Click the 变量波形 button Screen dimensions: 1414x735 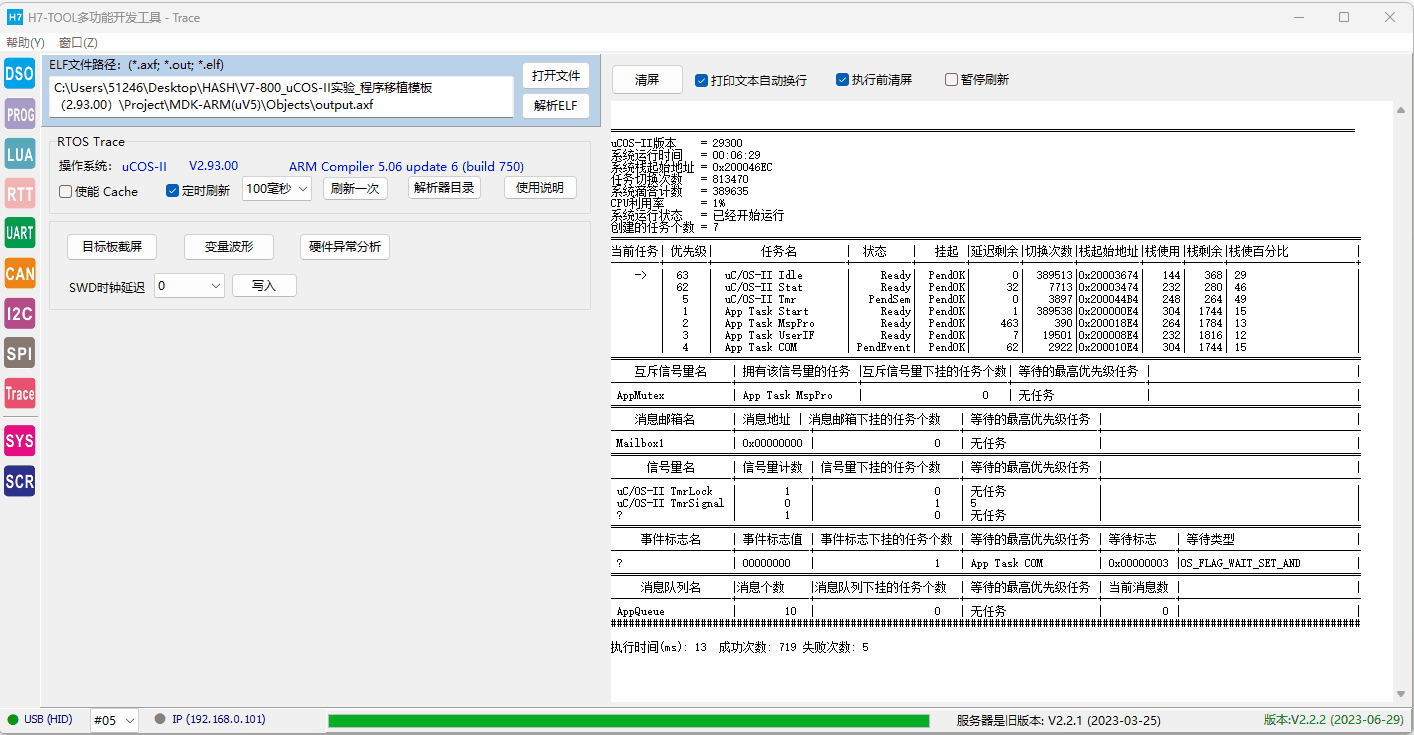pyautogui.click(x=229, y=247)
